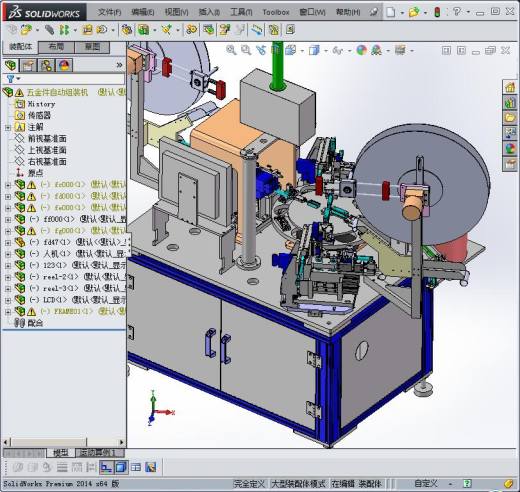
Task: Click the Insert Components toolbar icon
Action: pos(26,30)
